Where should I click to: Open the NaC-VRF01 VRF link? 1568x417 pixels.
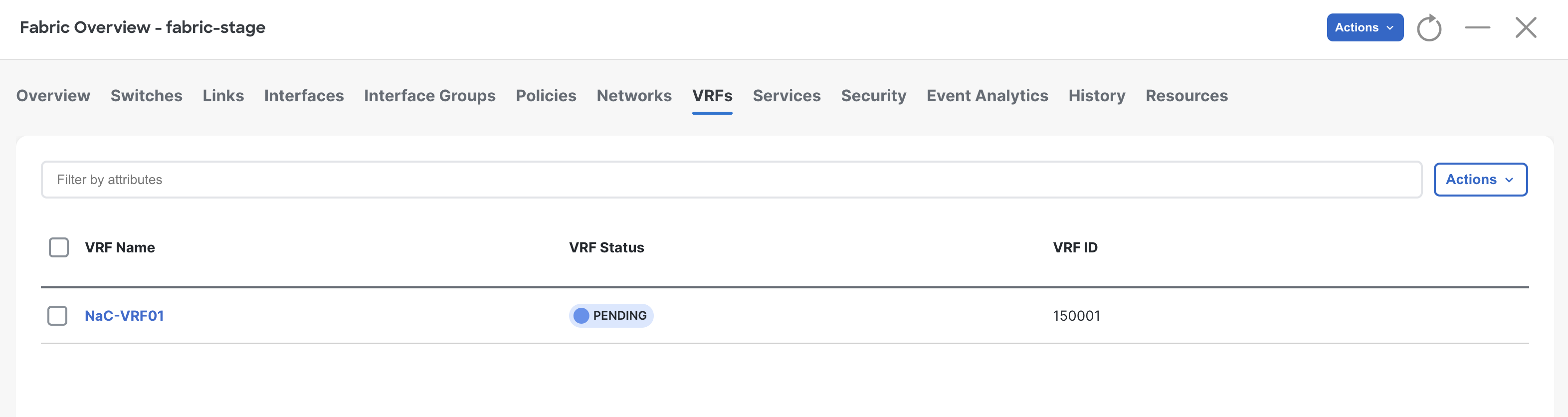pos(124,315)
